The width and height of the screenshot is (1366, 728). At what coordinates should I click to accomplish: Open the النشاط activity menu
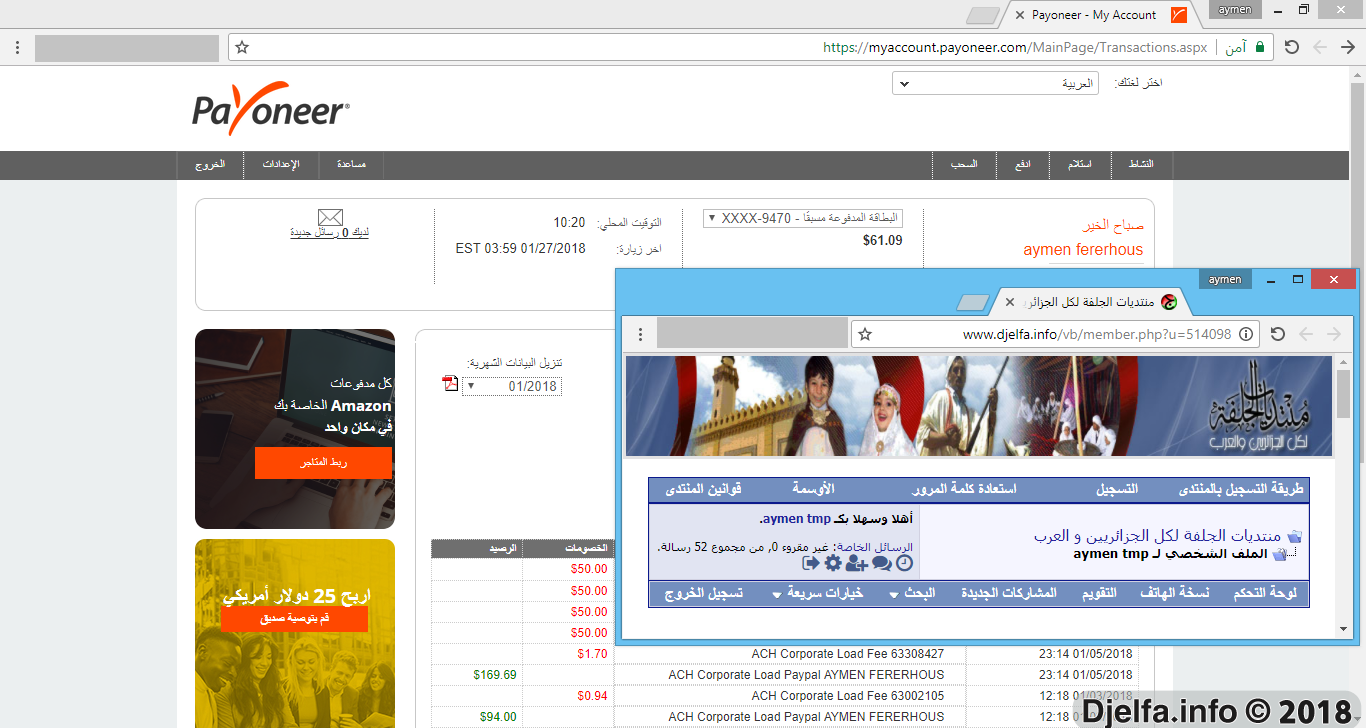pyautogui.click(x=1141, y=164)
